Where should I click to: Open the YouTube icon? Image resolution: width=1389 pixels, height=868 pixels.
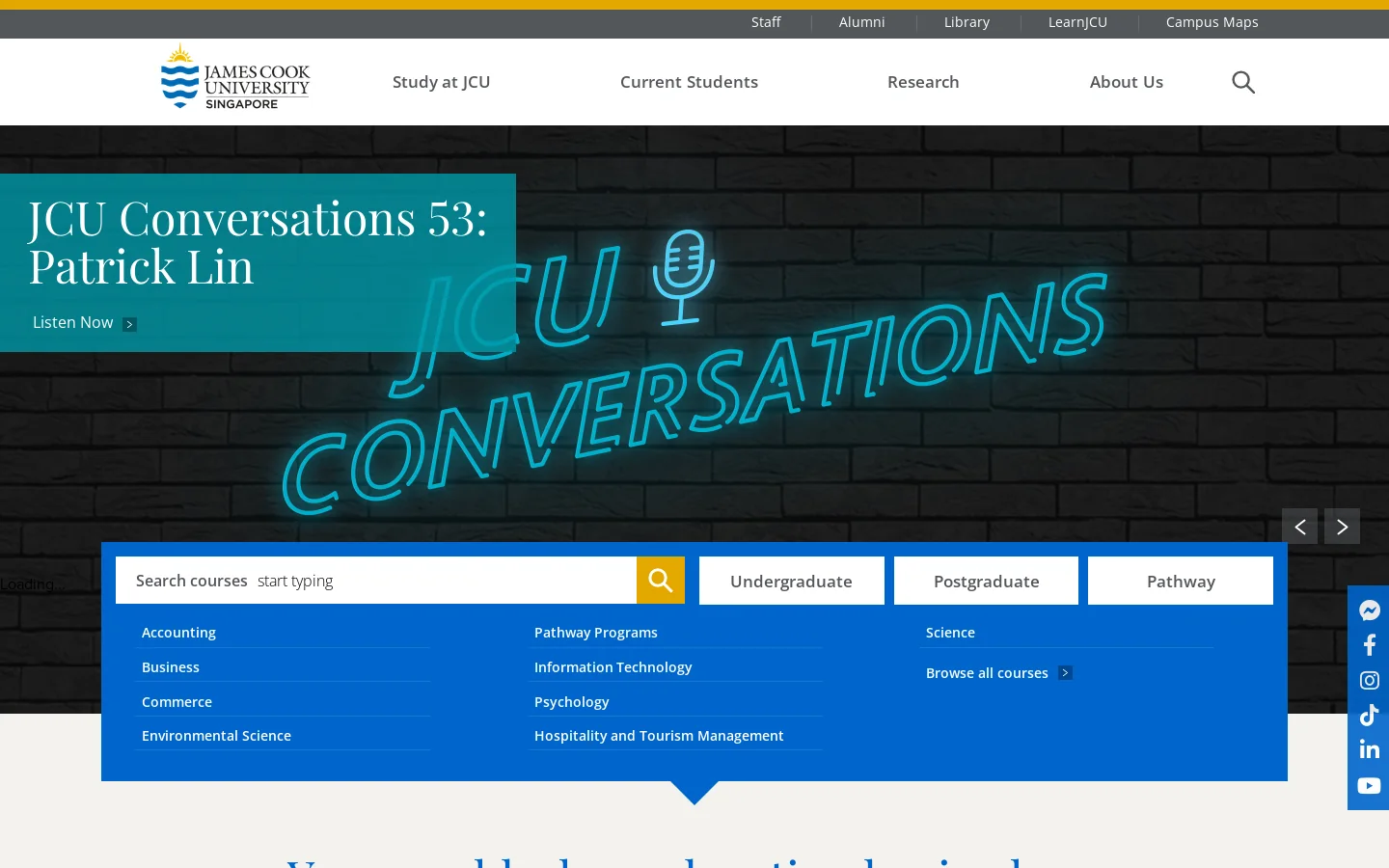[1369, 785]
